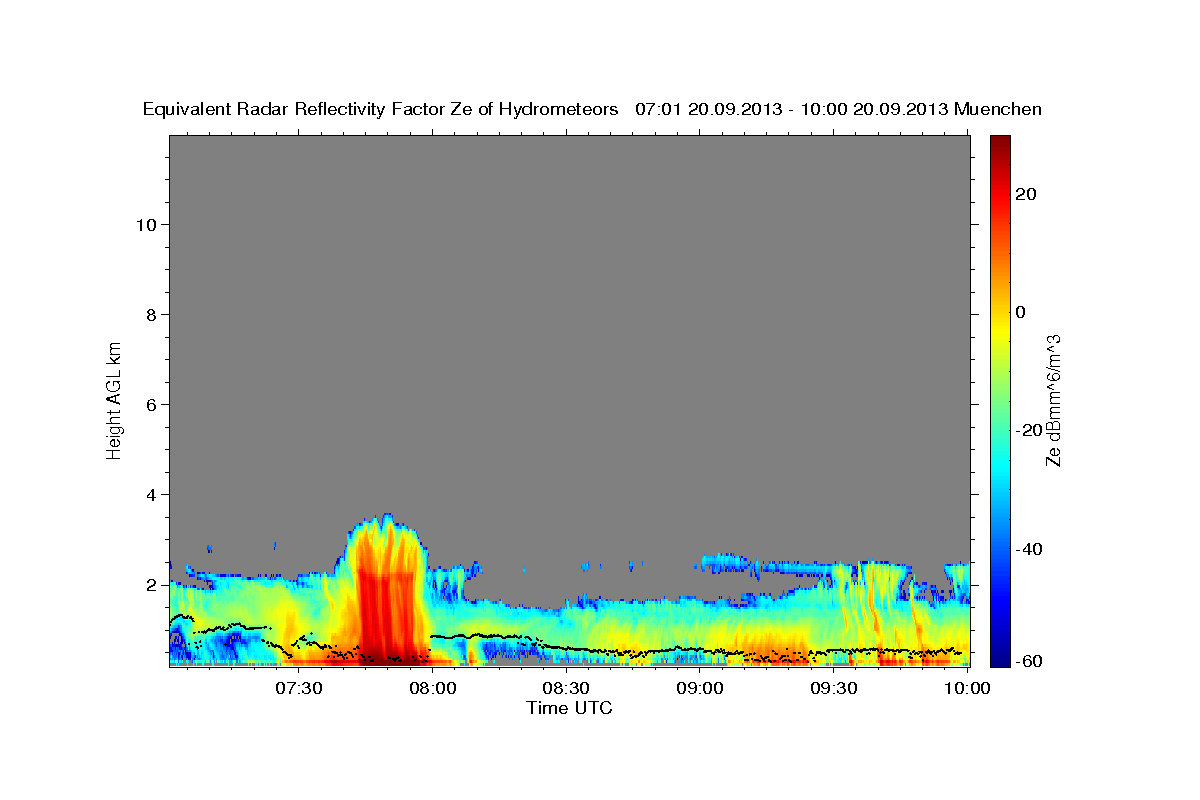The width and height of the screenshot is (1200, 800).
Task: Click 'Muenchen' in the plot title
Action: click(x=998, y=109)
